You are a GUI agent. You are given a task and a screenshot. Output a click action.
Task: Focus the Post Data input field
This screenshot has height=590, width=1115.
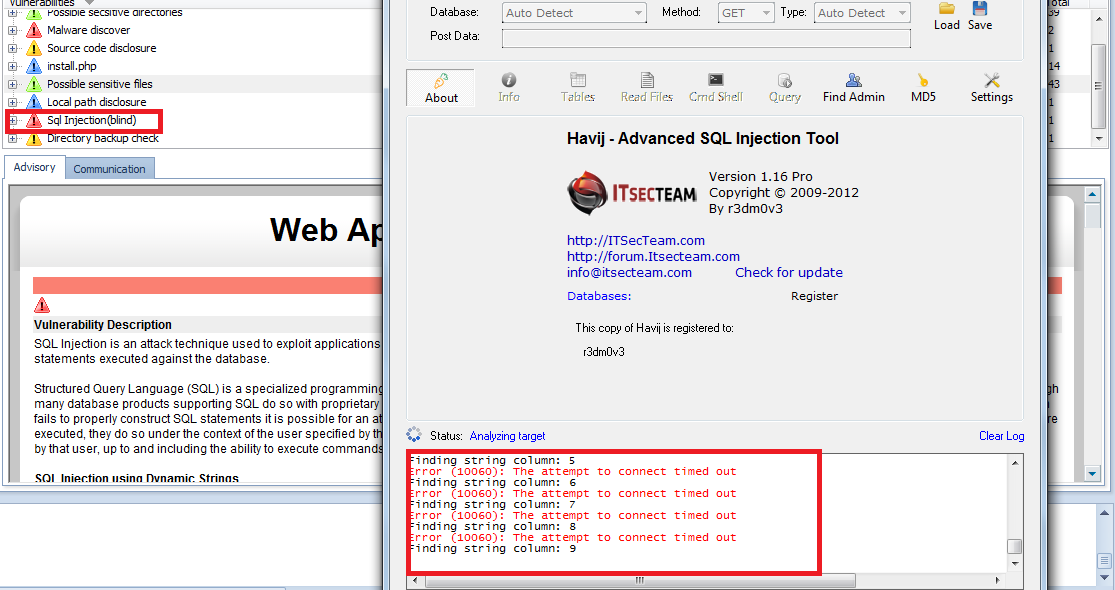pos(706,38)
